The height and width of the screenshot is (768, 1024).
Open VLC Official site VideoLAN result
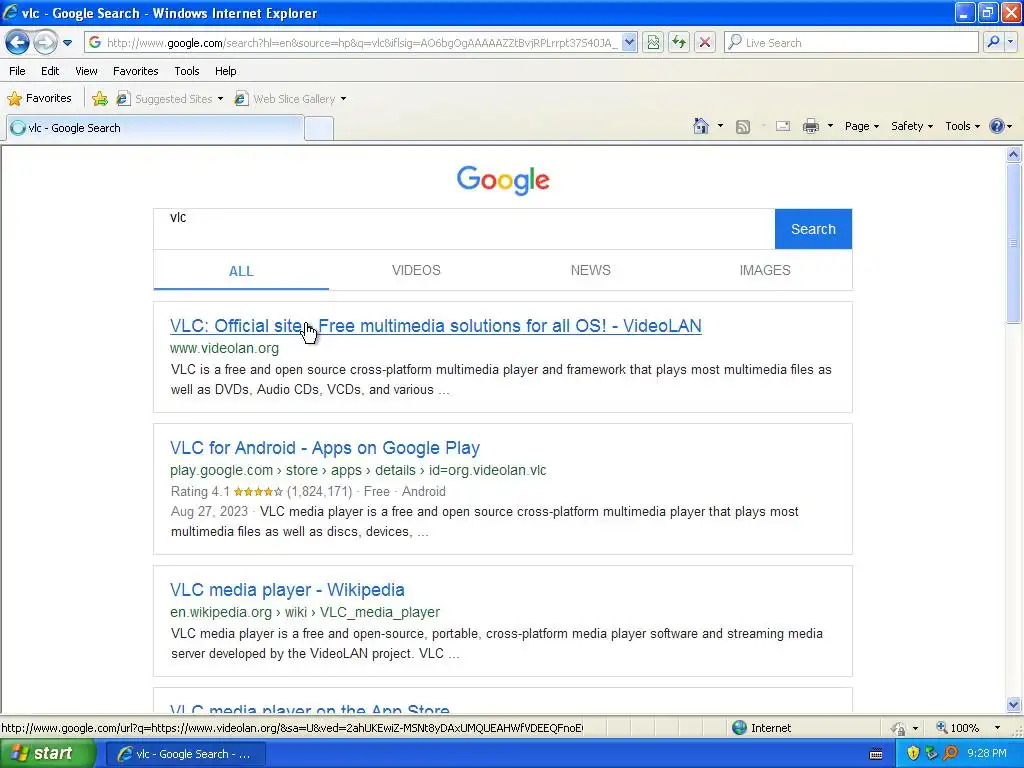(436, 325)
